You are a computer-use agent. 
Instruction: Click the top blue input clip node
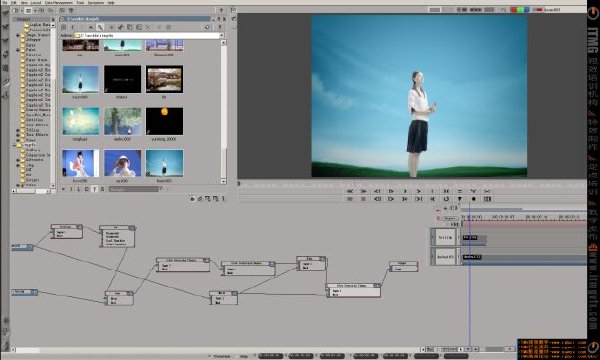click(22, 247)
